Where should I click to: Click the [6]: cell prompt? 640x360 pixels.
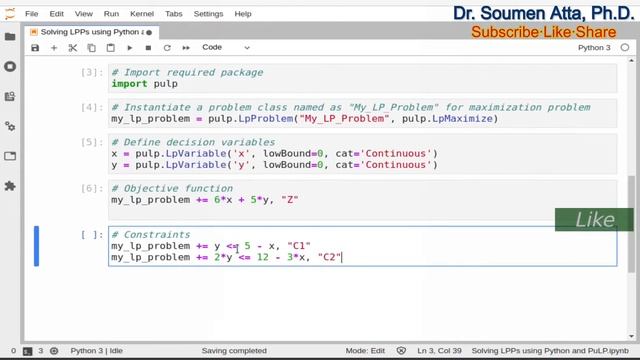(92, 188)
